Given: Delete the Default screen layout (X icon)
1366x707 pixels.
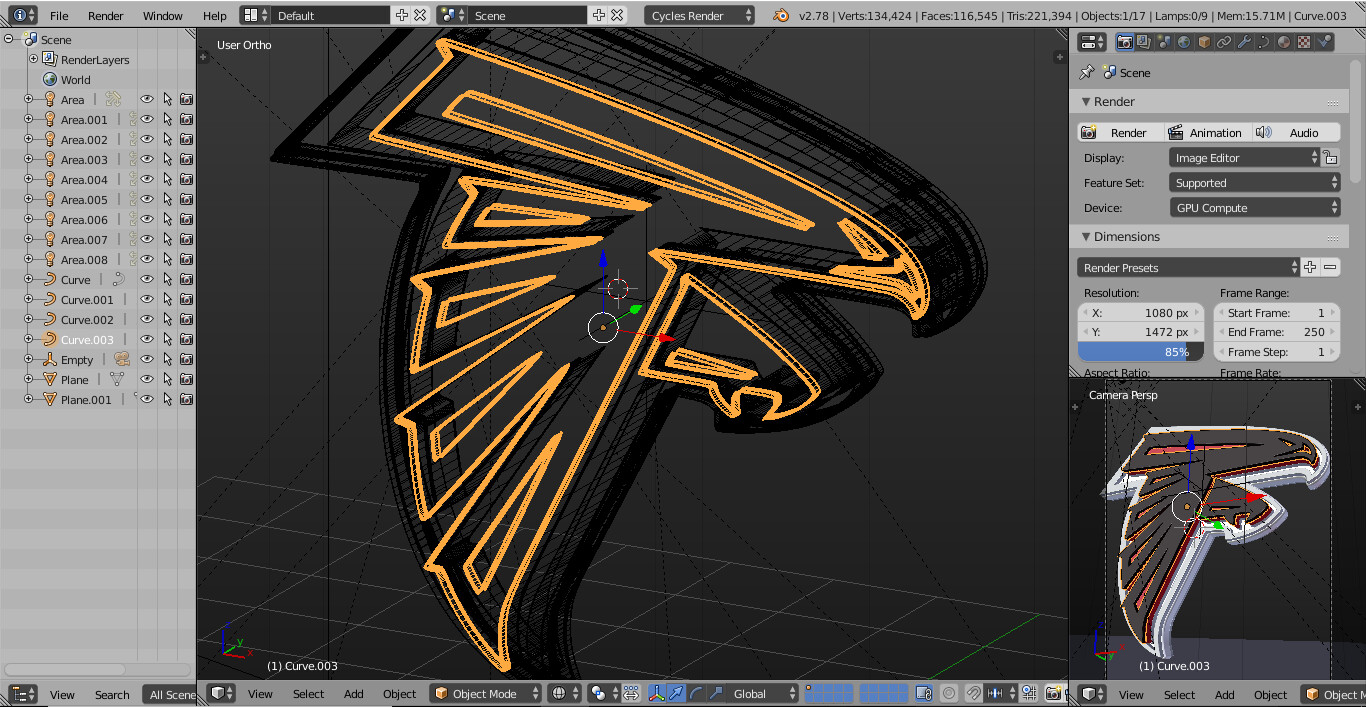Looking at the screenshot, I should (x=420, y=15).
